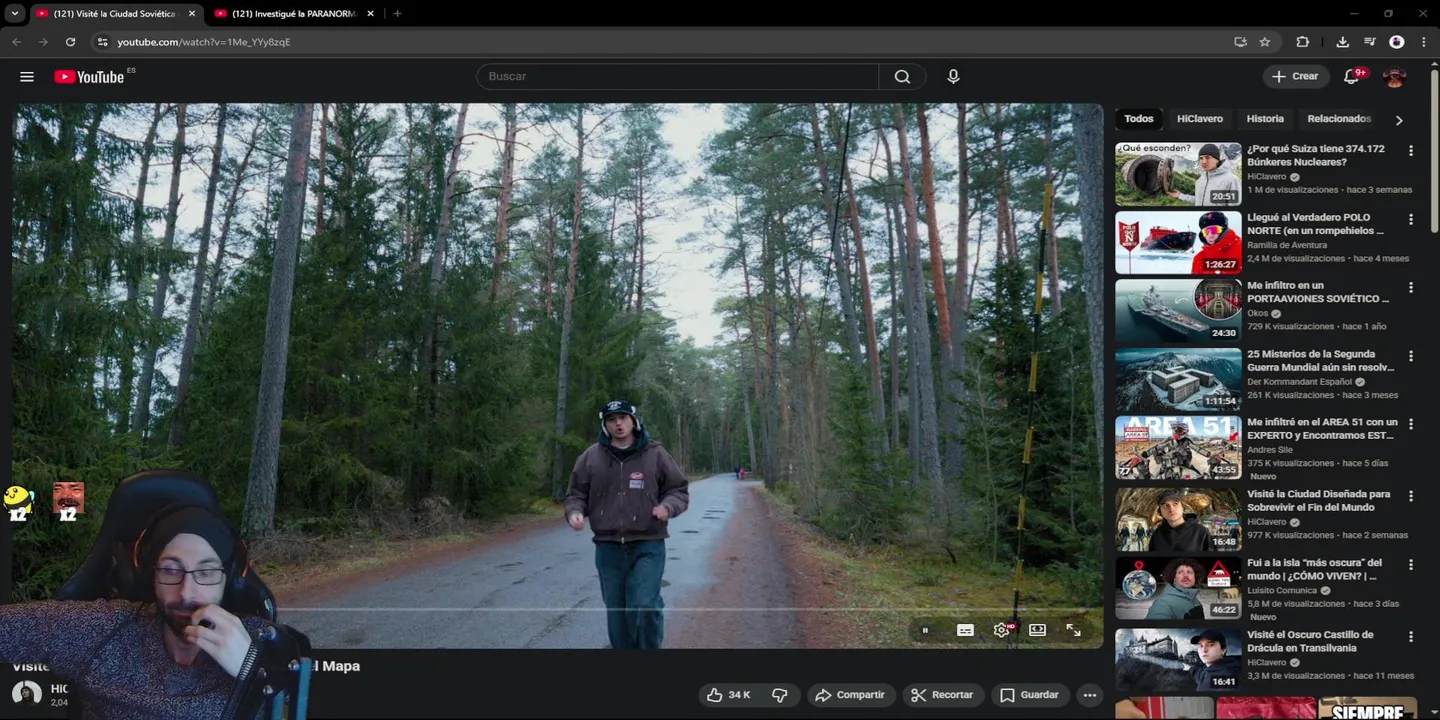Select the HiClavero filter chip
The height and width of the screenshot is (720, 1440).
tap(1200, 119)
